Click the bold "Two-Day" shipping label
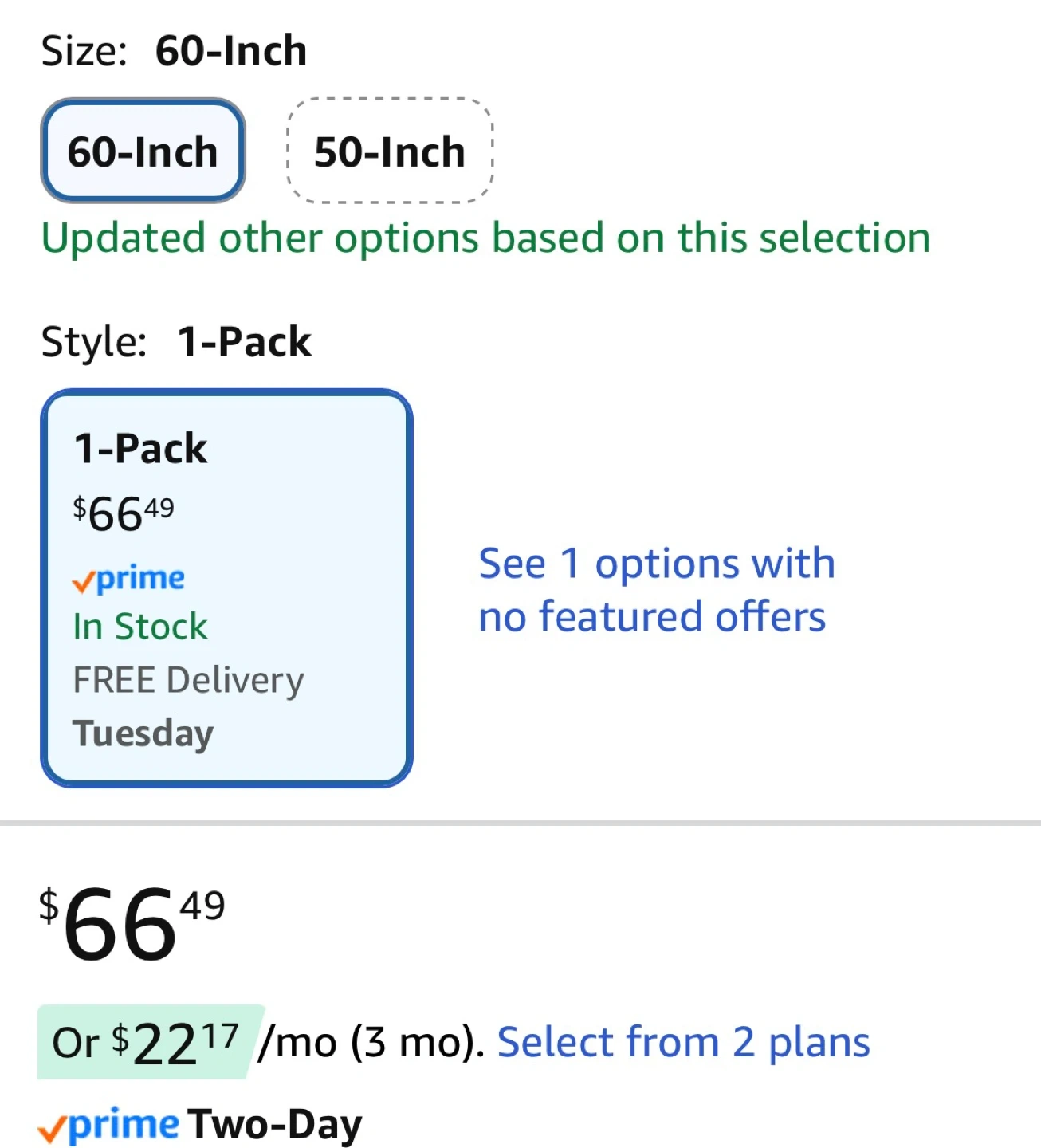Viewport: 1041px width, 1148px height. tap(275, 1125)
